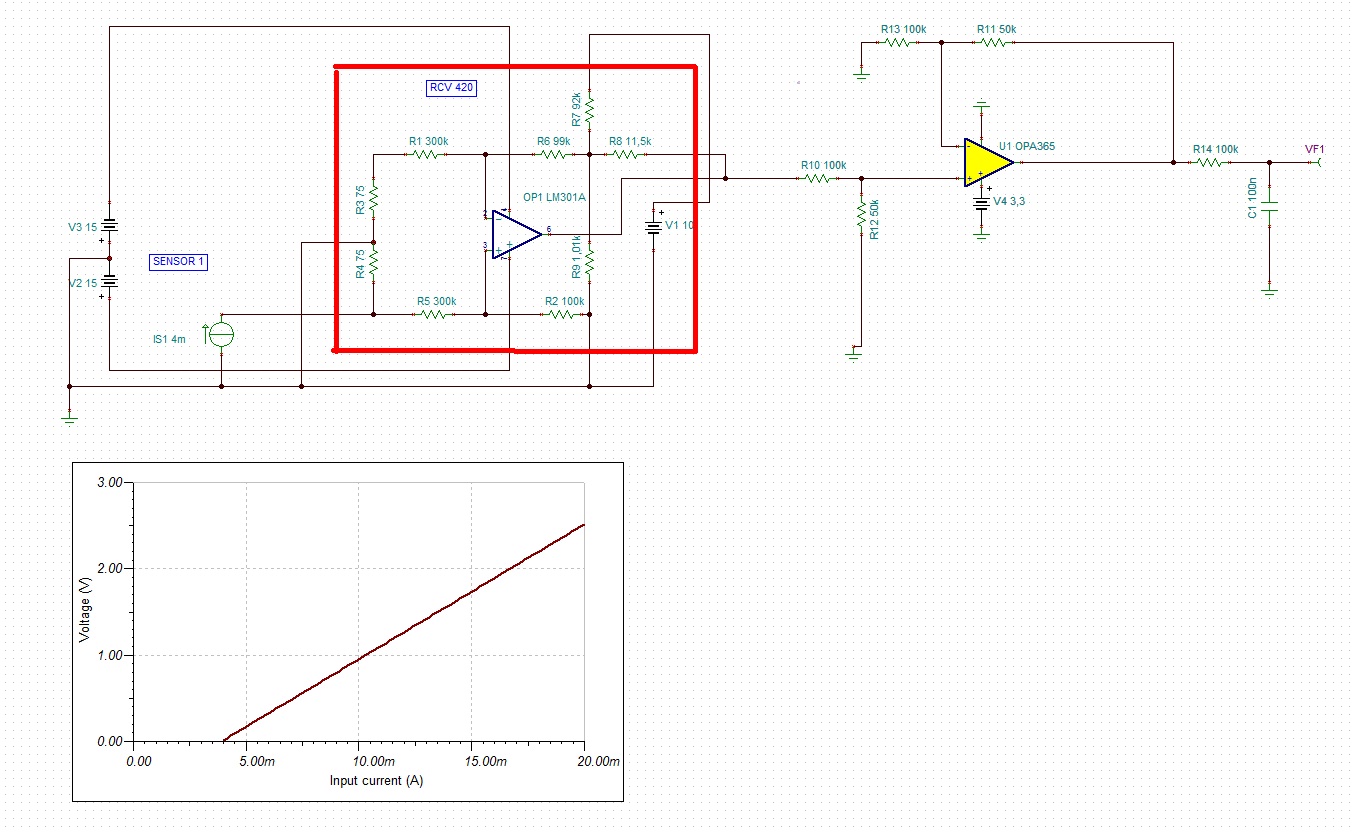Viewport: 1353px width, 833px height.
Task: Select the R9 1,01k resistor symbol
Action: [x=589, y=262]
